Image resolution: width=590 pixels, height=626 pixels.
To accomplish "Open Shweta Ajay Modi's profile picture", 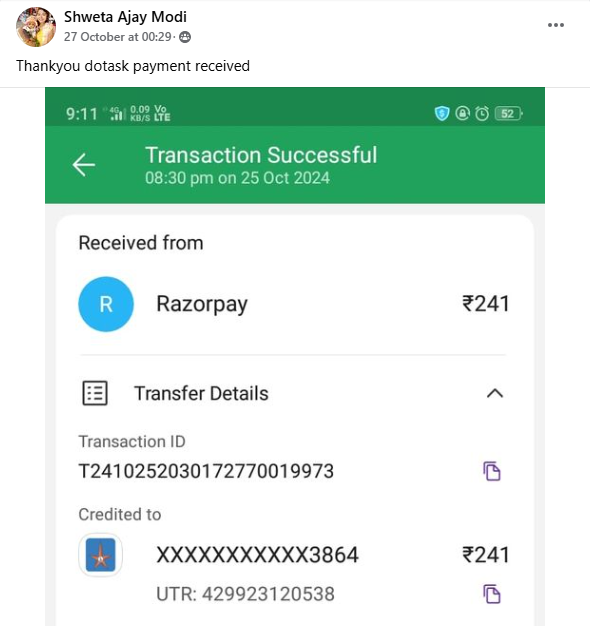I will [36, 27].
